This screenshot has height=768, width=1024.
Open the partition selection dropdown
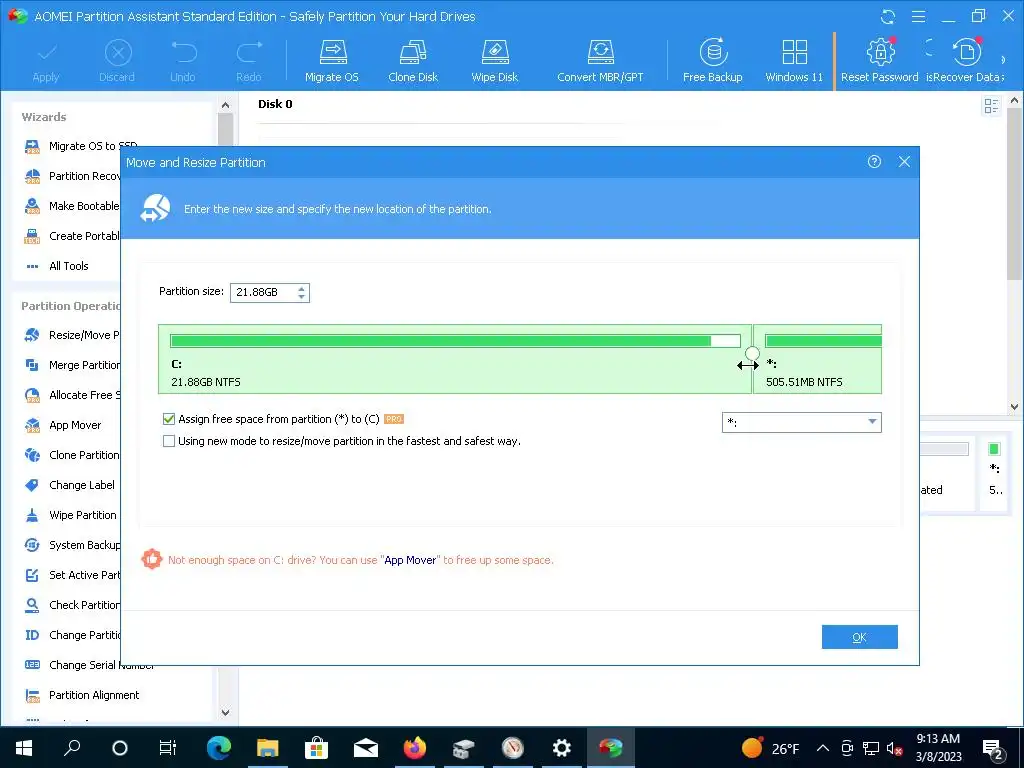[x=801, y=423]
